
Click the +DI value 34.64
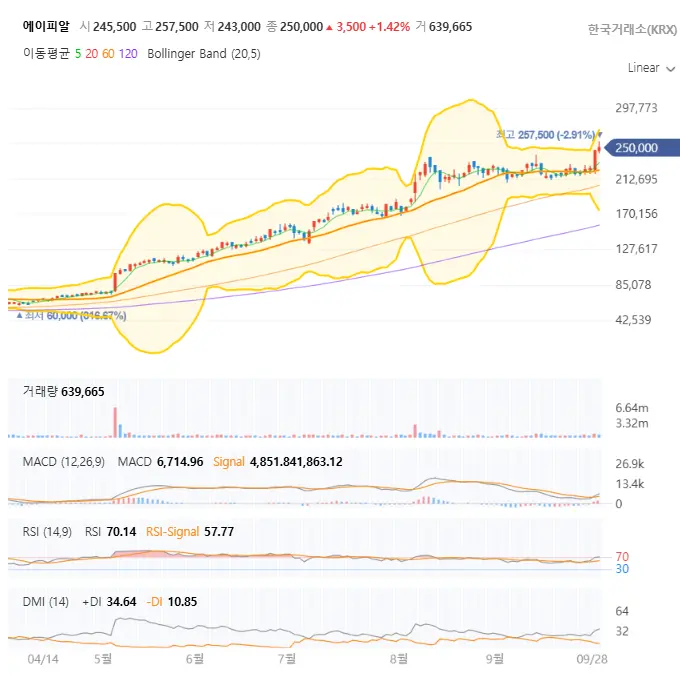click(121, 602)
